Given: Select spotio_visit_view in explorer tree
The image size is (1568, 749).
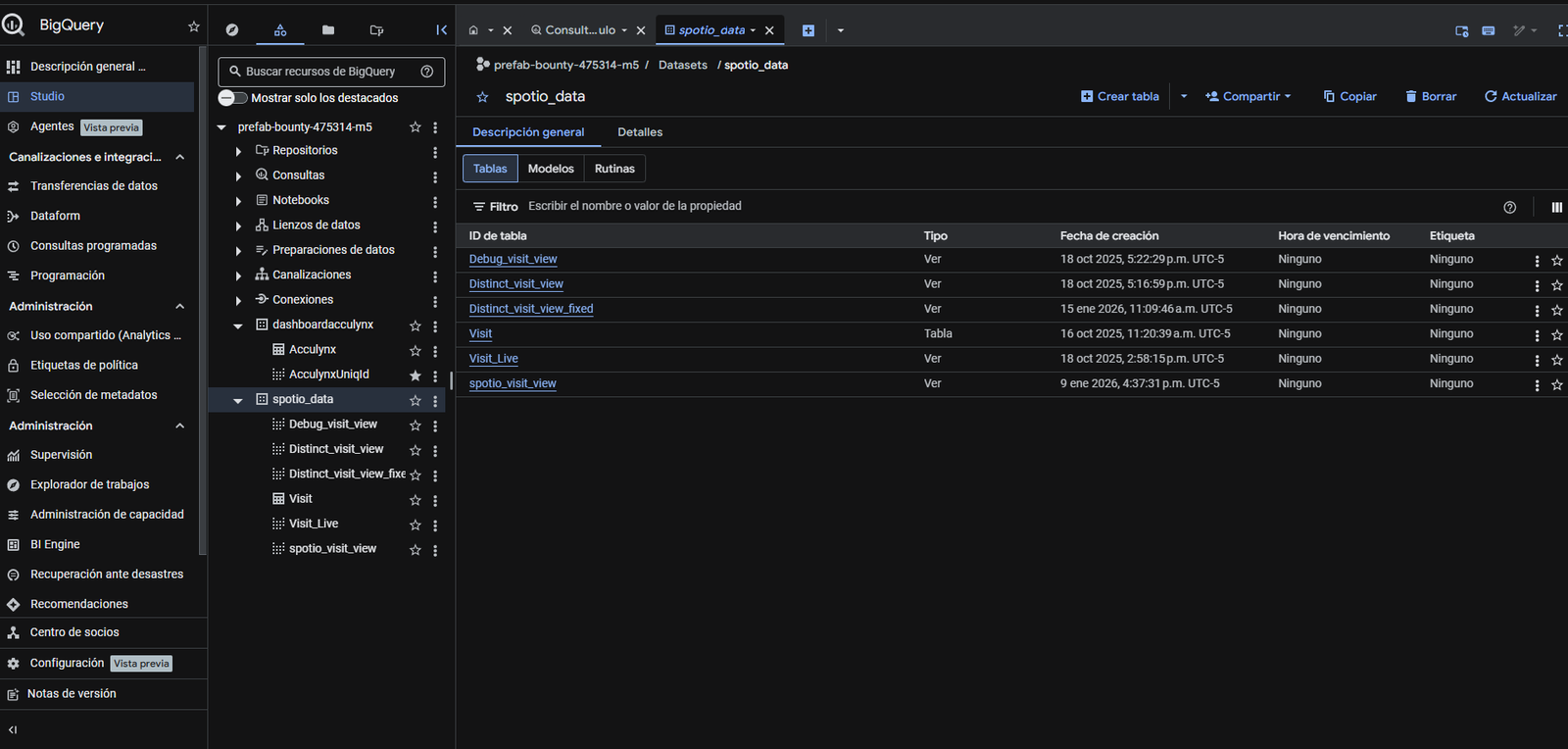Looking at the screenshot, I should tap(332, 549).
